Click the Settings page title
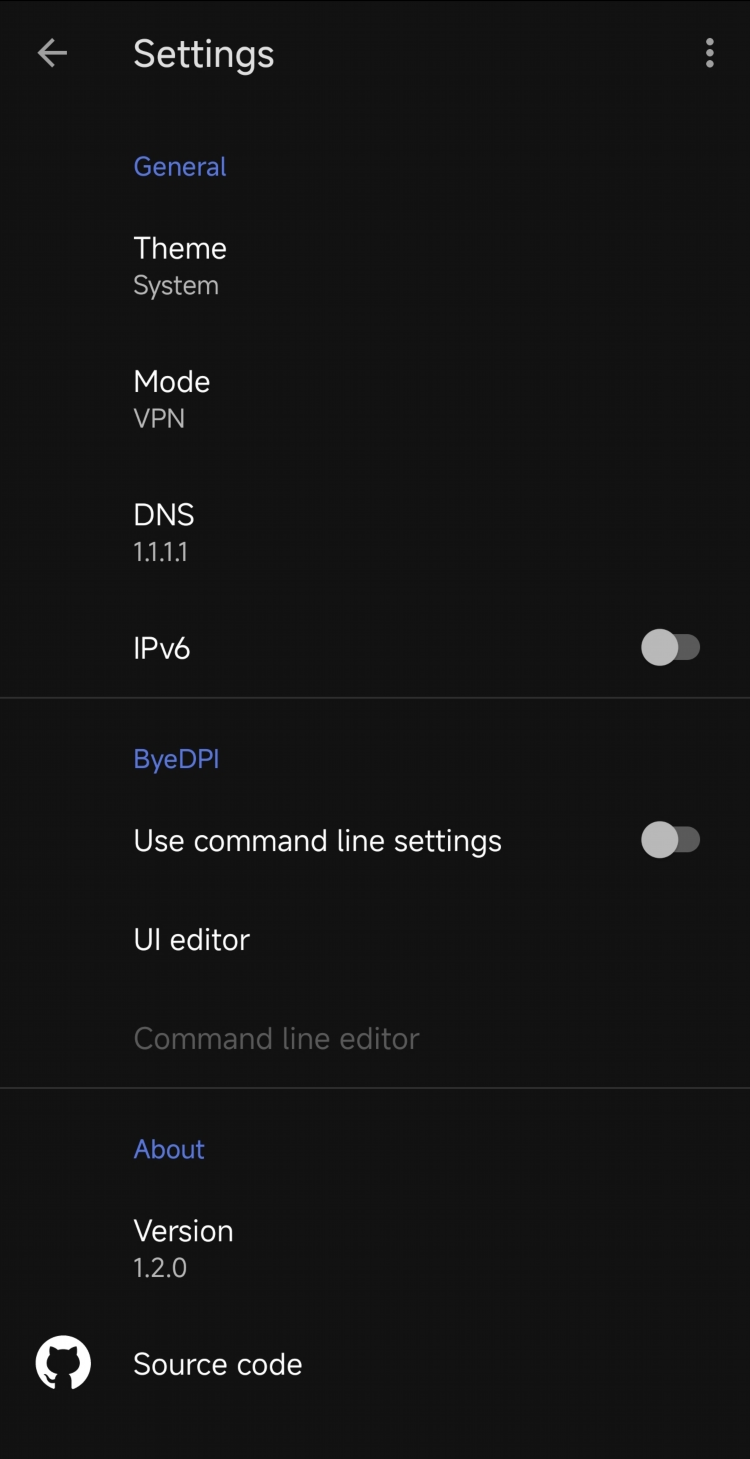 tap(204, 54)
